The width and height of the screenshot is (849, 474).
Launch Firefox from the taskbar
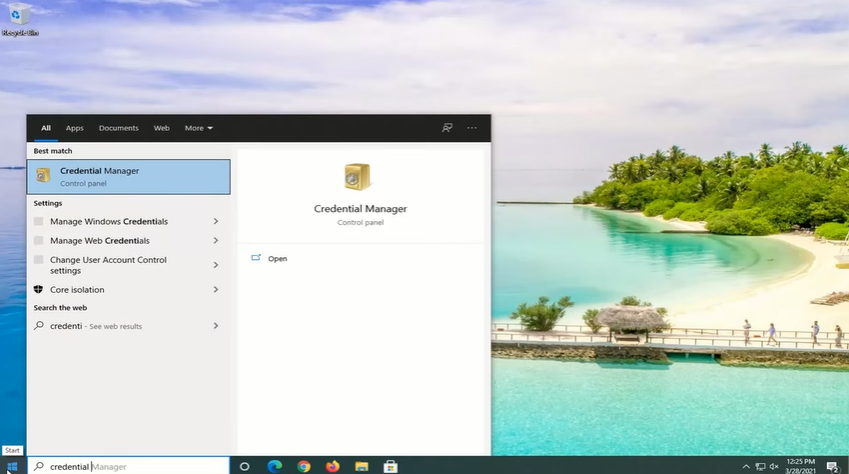tap(332, 466)
